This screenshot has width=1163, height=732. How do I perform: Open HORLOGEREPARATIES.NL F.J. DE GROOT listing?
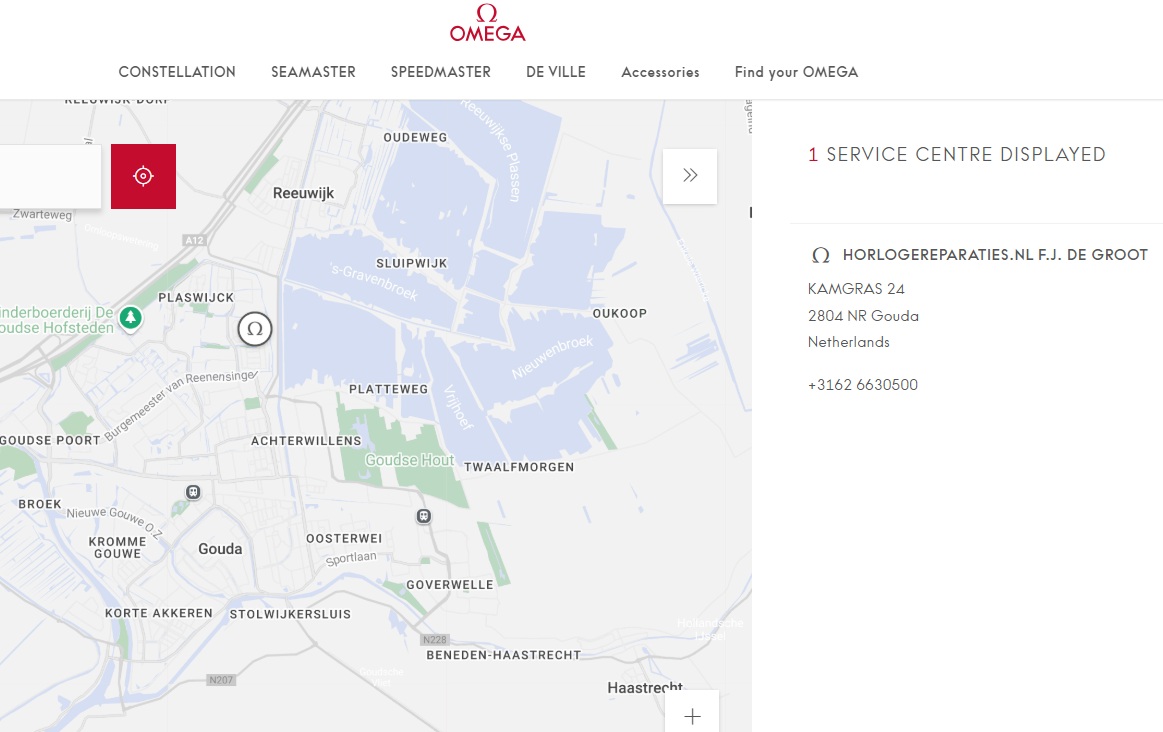tap(995, 255)
